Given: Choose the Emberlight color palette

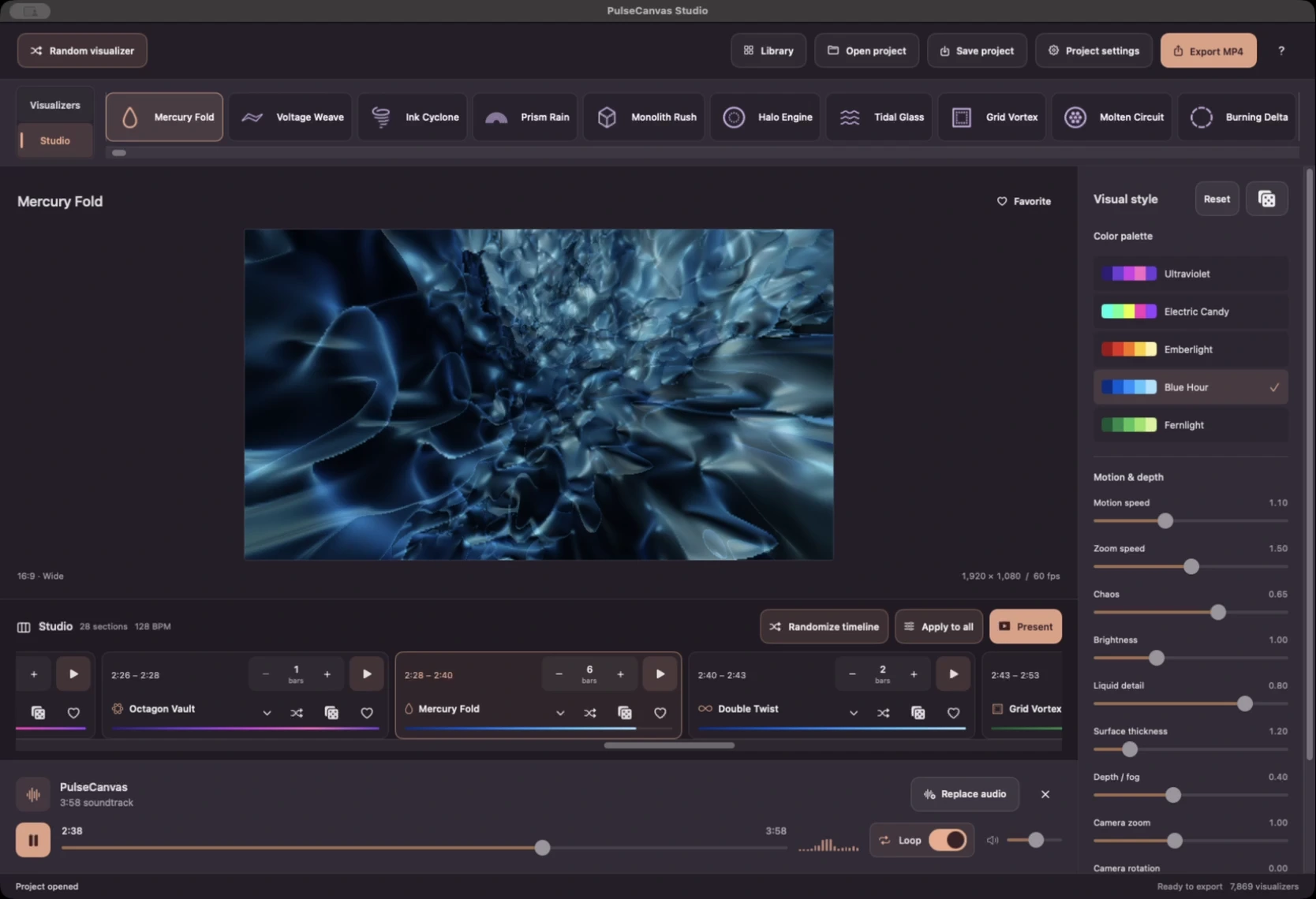Looking at the screenshot, I should [1190, 349].
